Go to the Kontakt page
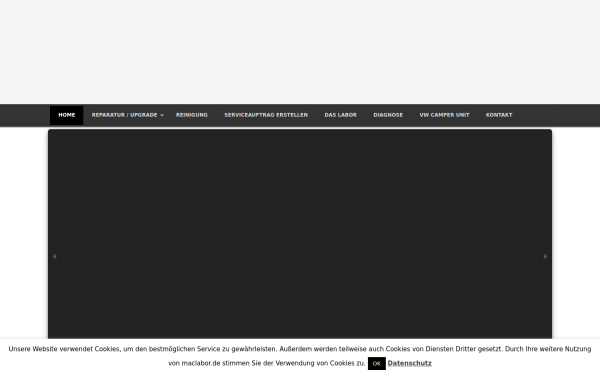Screen dimensions: 600x375 pyautogui.click(x=499, y=115)
